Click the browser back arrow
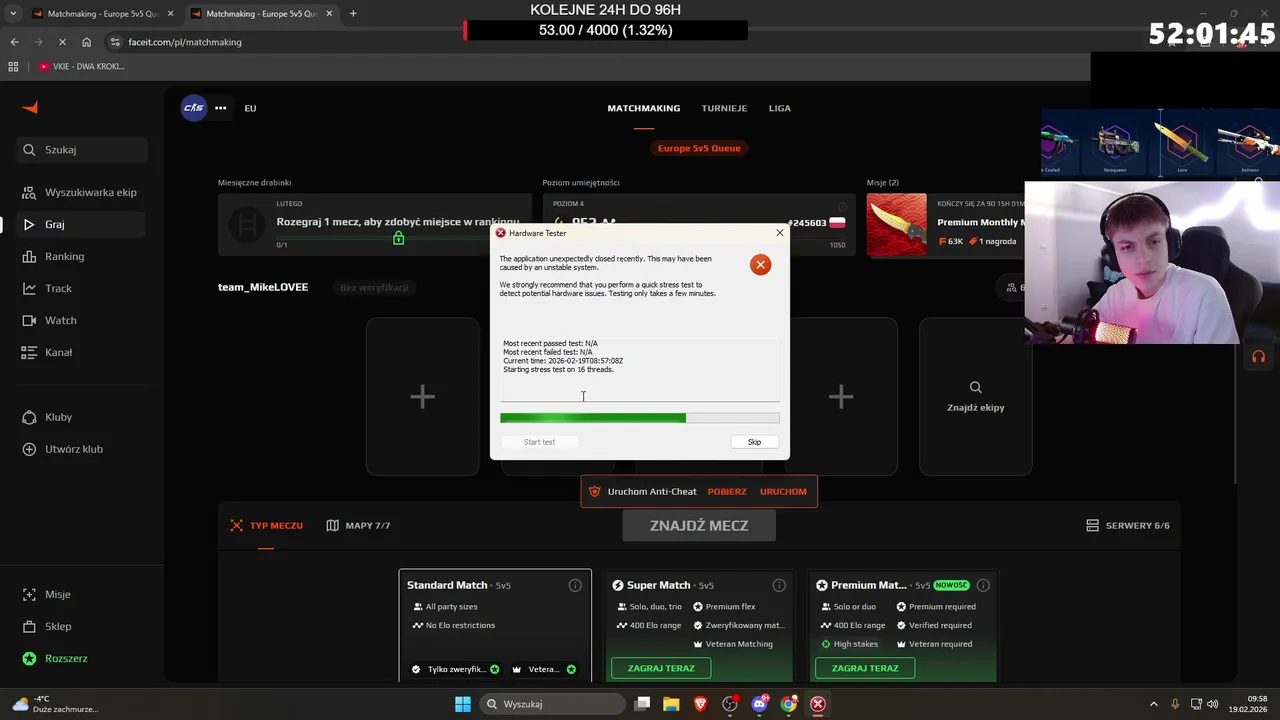1280x720 pixels. pos(14,42)
